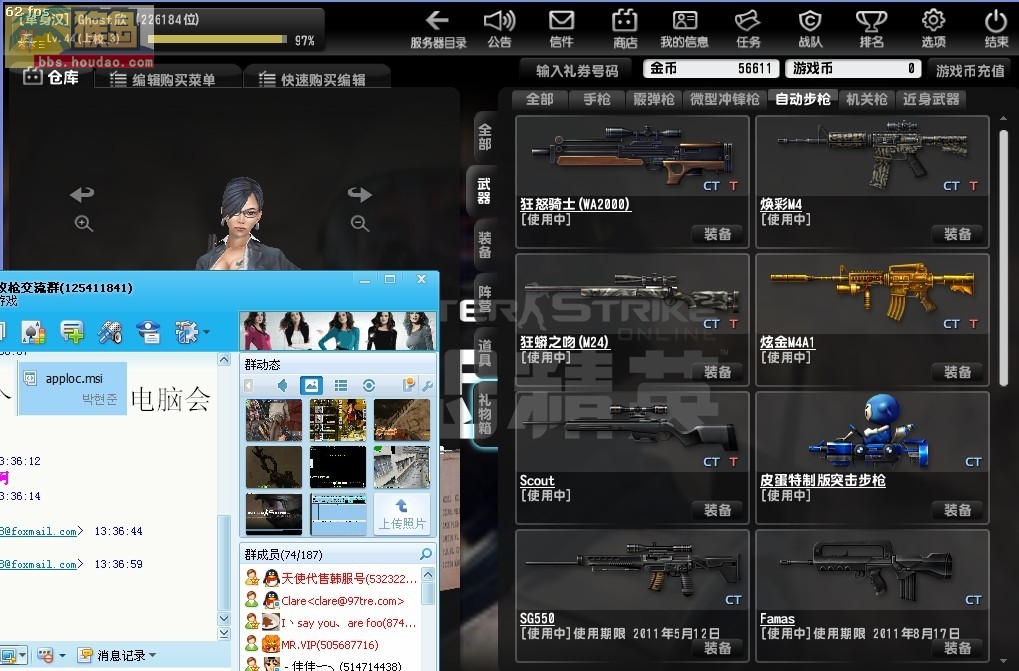Click the police cap report icon in QQ
The height and width of the screenshot is (671, 1019).
pyautogui.click(x=148, y=332)
